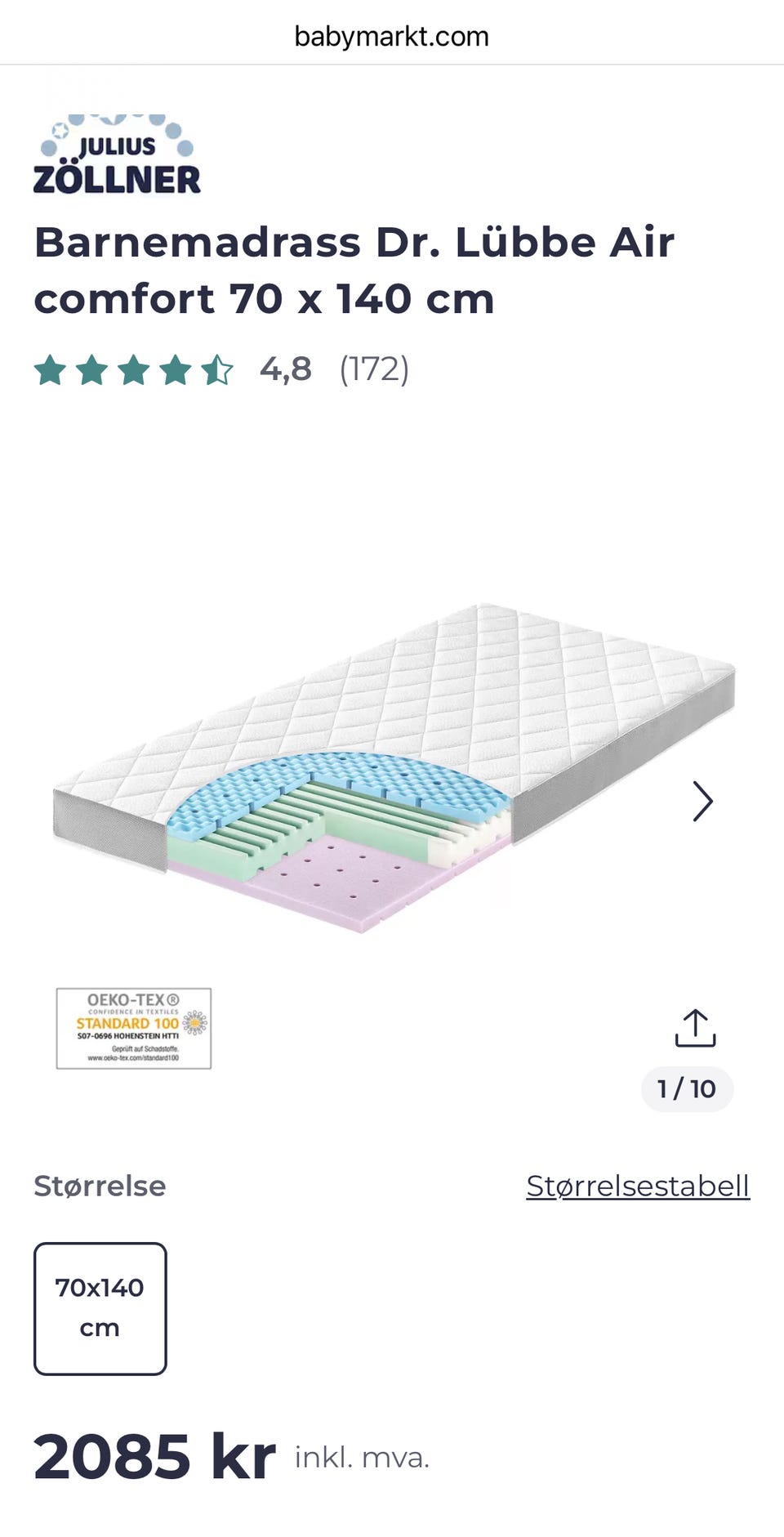Image resolution: width=784 pixels, height=1537 pixels.
Task: Tap the Julius Zöllner brand logo
Action: pos(117,154)
